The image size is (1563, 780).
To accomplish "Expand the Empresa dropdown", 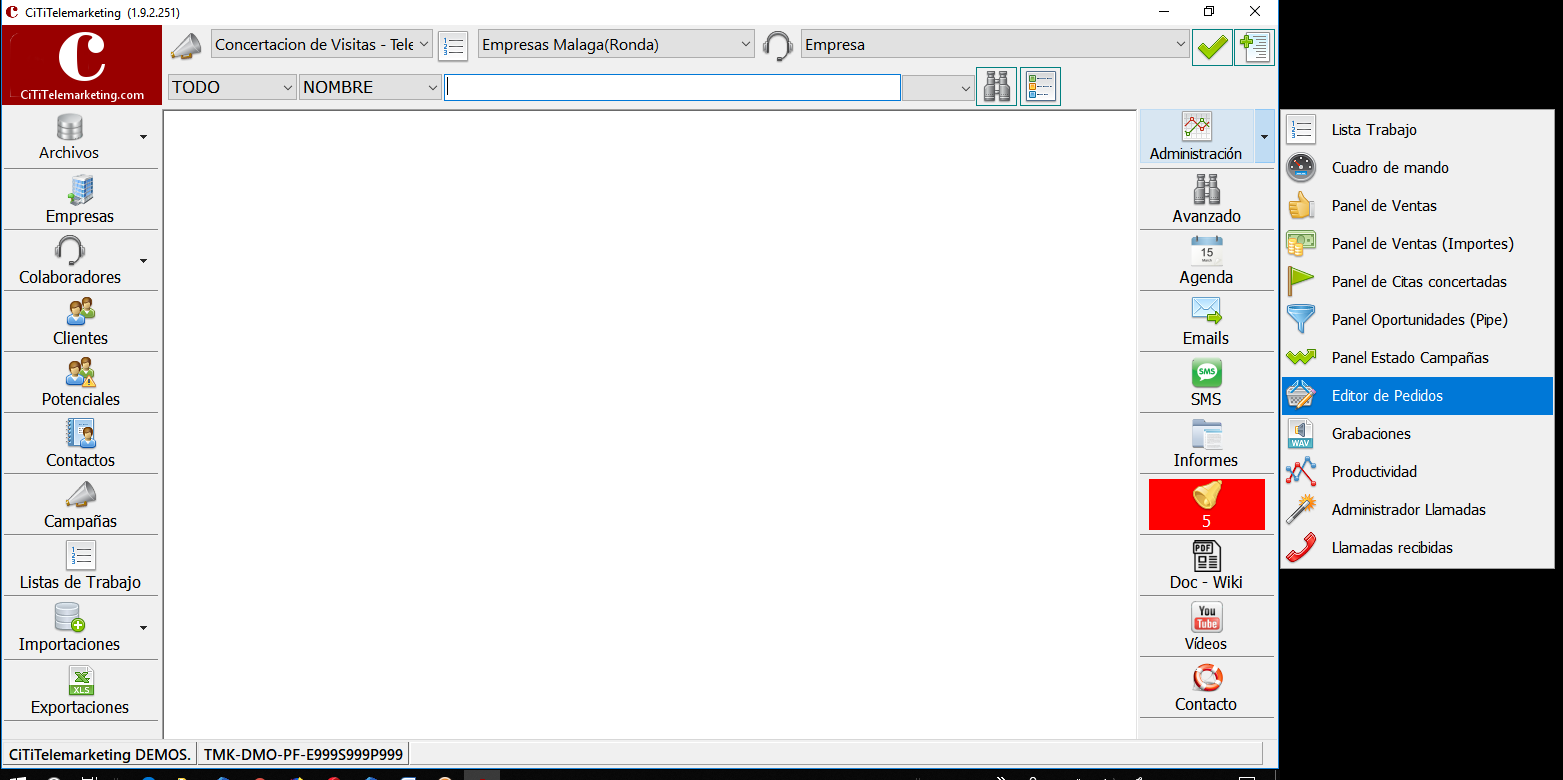I will click(x=995, y=45).
